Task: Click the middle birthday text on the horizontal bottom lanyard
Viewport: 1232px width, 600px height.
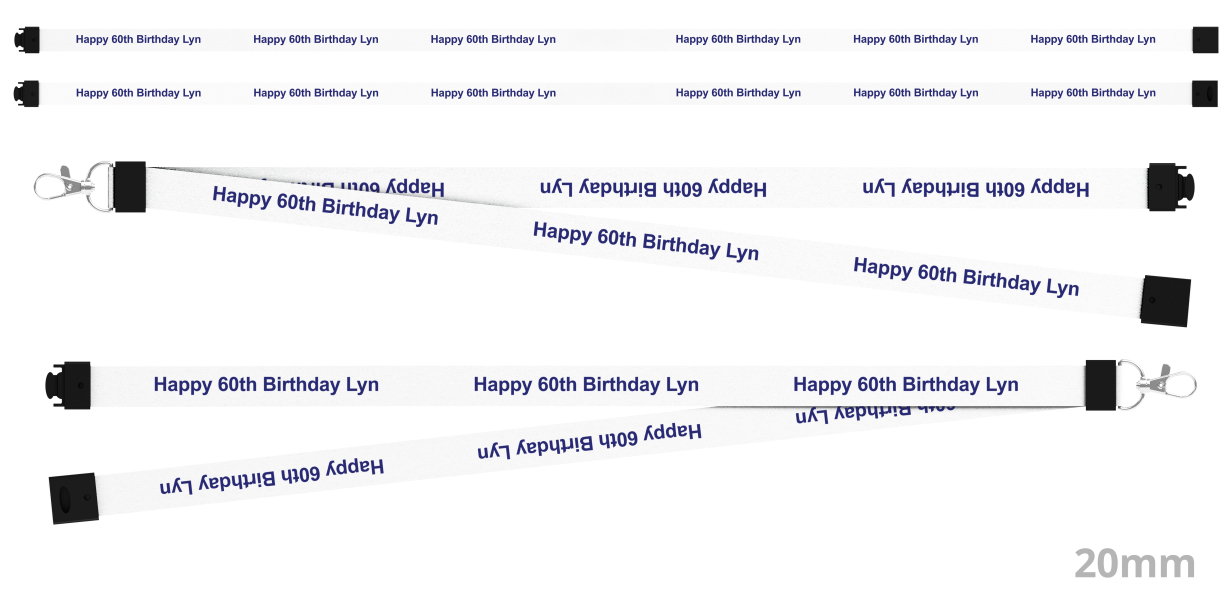Action: click(x=586, y=385)
